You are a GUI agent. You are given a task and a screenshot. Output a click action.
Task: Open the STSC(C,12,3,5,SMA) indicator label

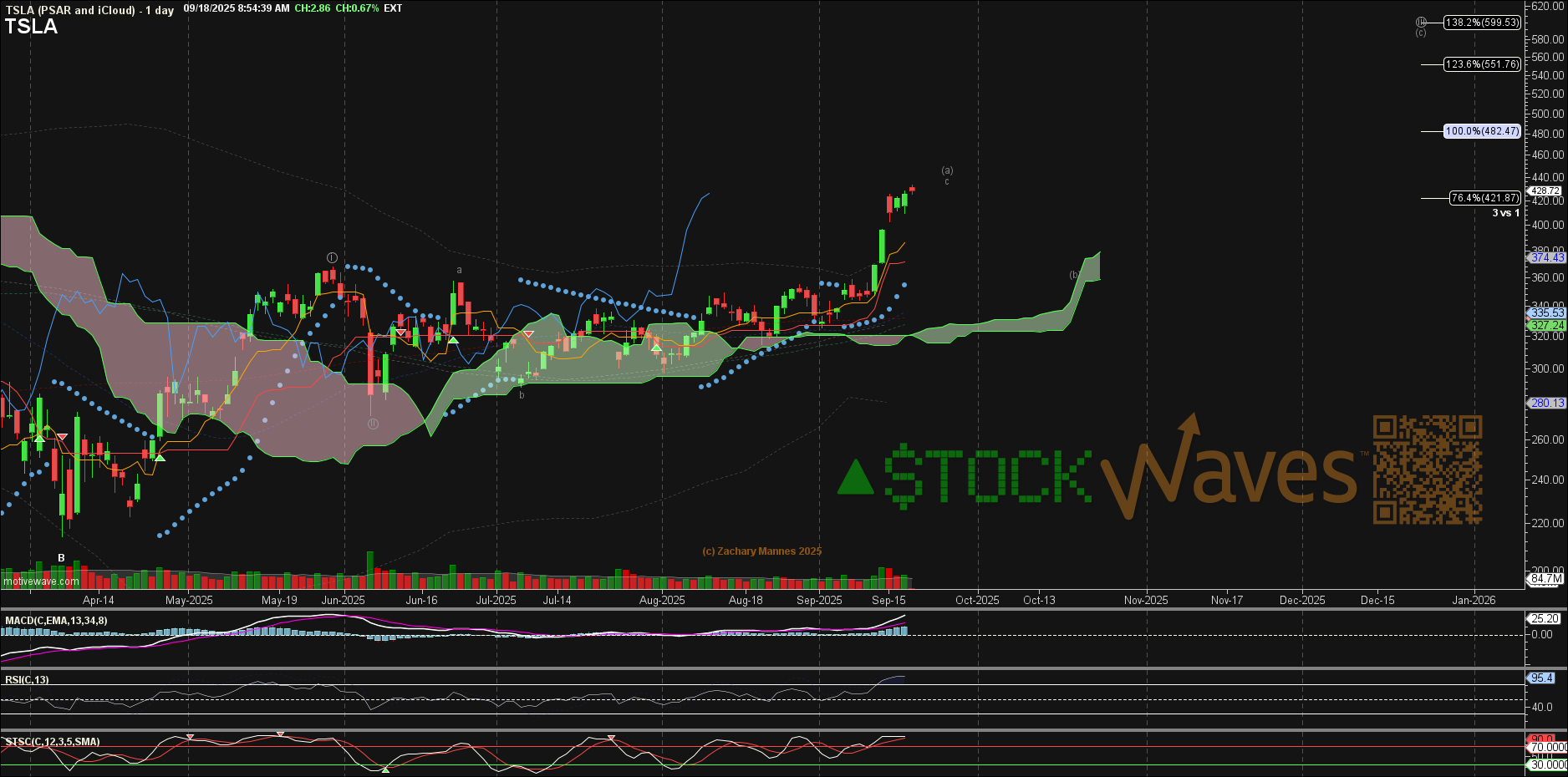[x=53, y=742]
